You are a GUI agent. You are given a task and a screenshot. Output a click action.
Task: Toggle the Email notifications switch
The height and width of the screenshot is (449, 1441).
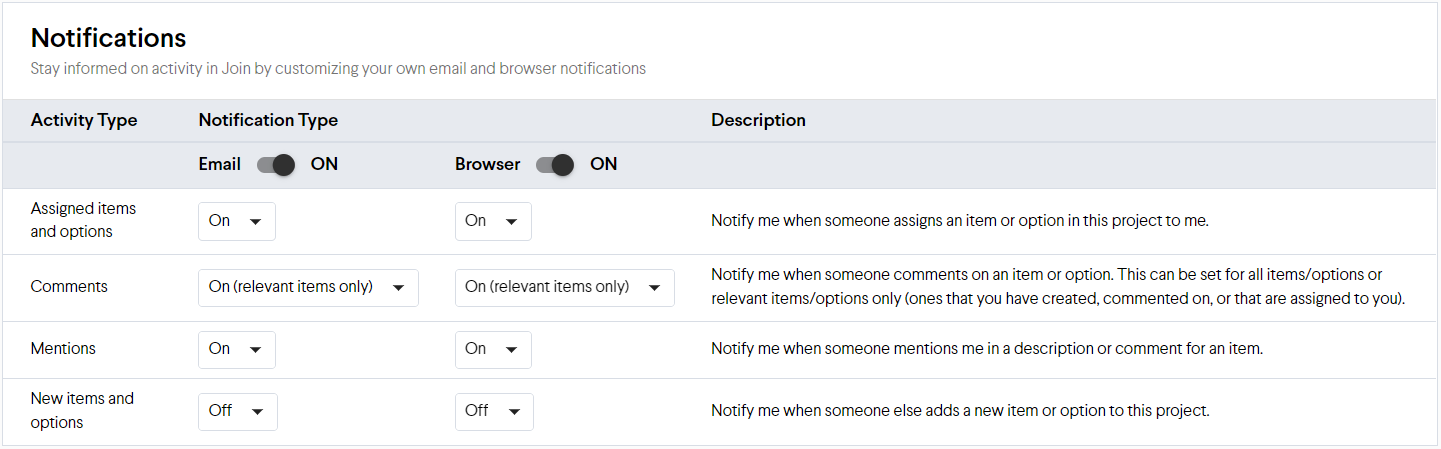click(x=276, y=165)
